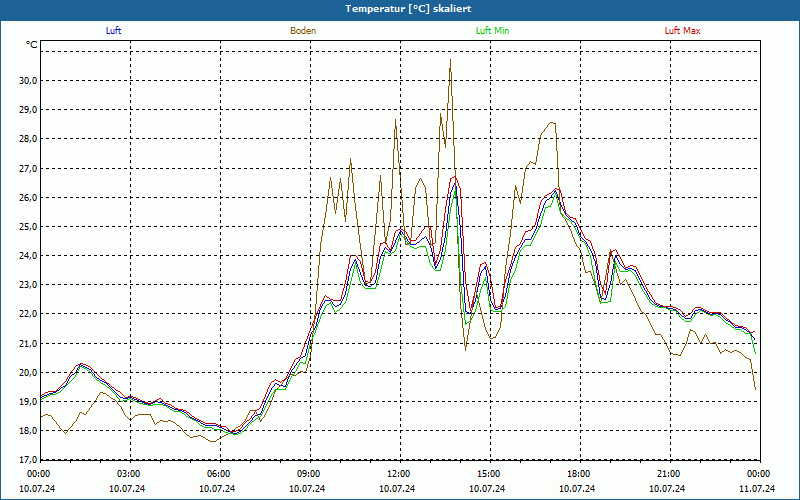Click the 15:00 time axis label
This screenshot has height=500, width=800.
(x=490, y=474)
